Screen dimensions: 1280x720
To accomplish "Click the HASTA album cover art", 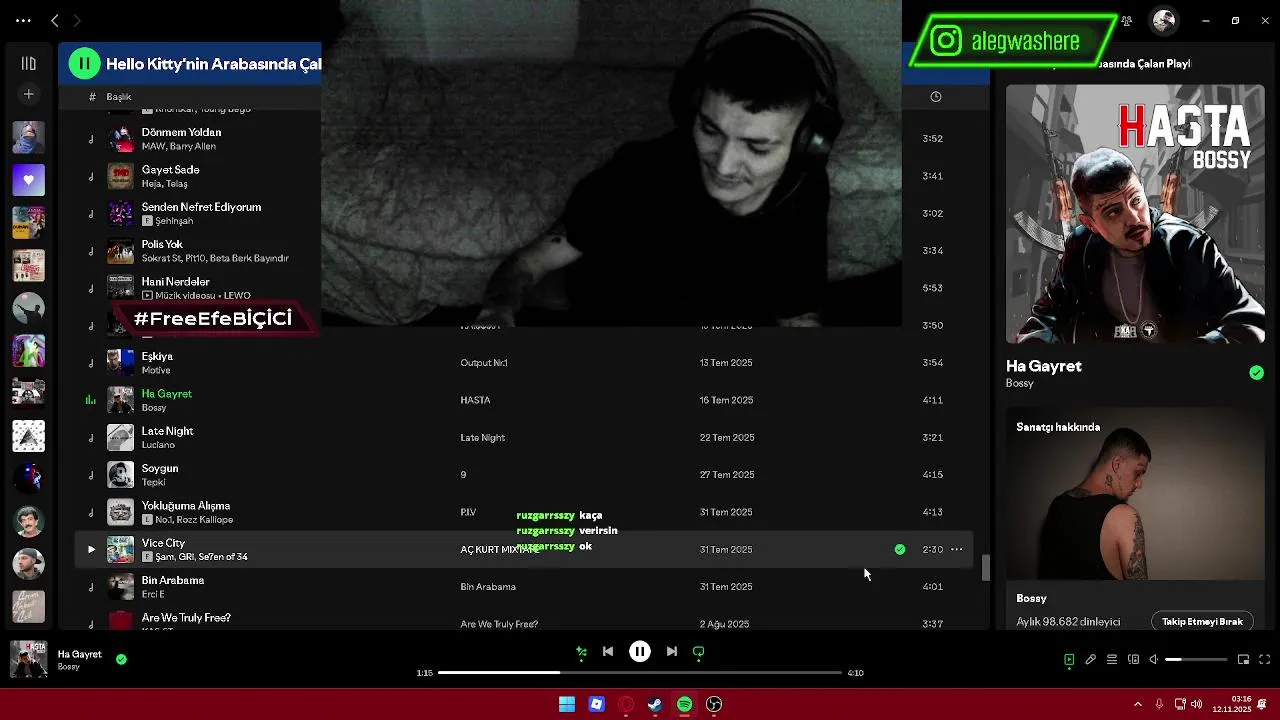I will [1135, 214].
